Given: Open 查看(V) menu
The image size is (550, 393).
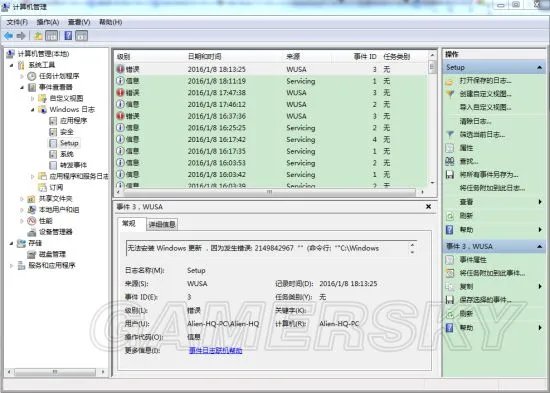Looking at the screenshot, I should coord(79,22).
